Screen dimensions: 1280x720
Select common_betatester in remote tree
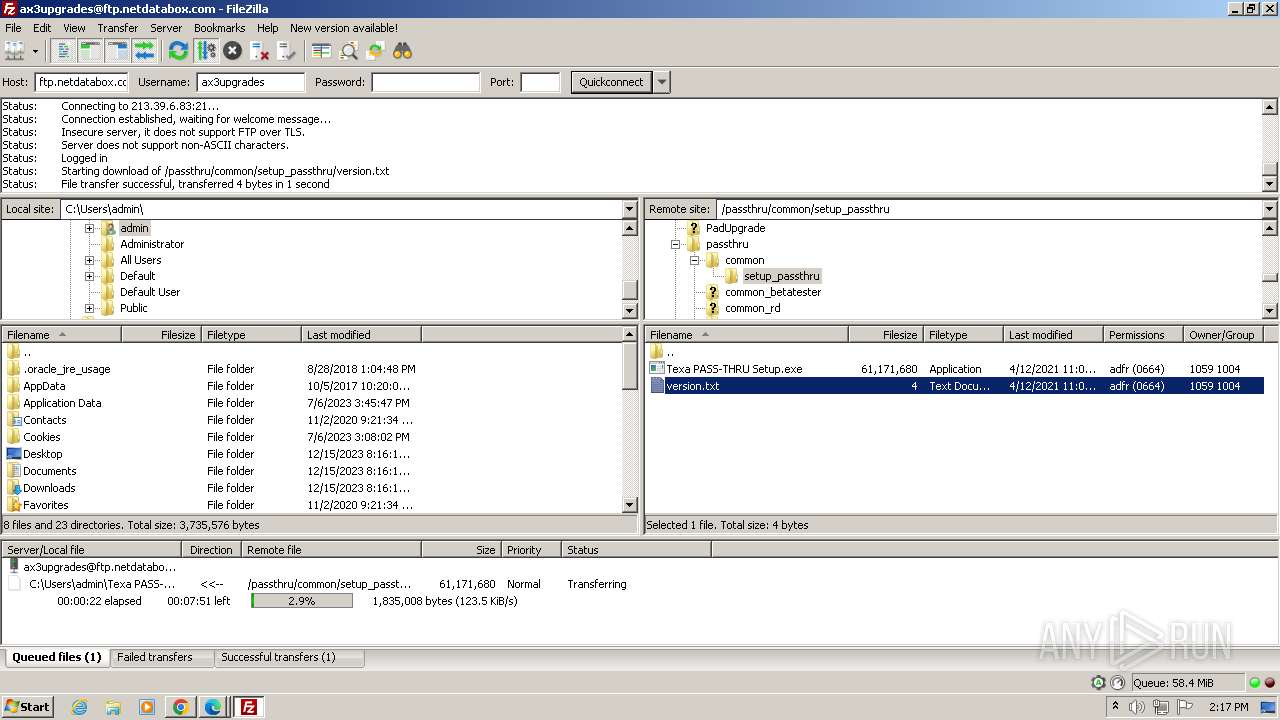(773, 292)
